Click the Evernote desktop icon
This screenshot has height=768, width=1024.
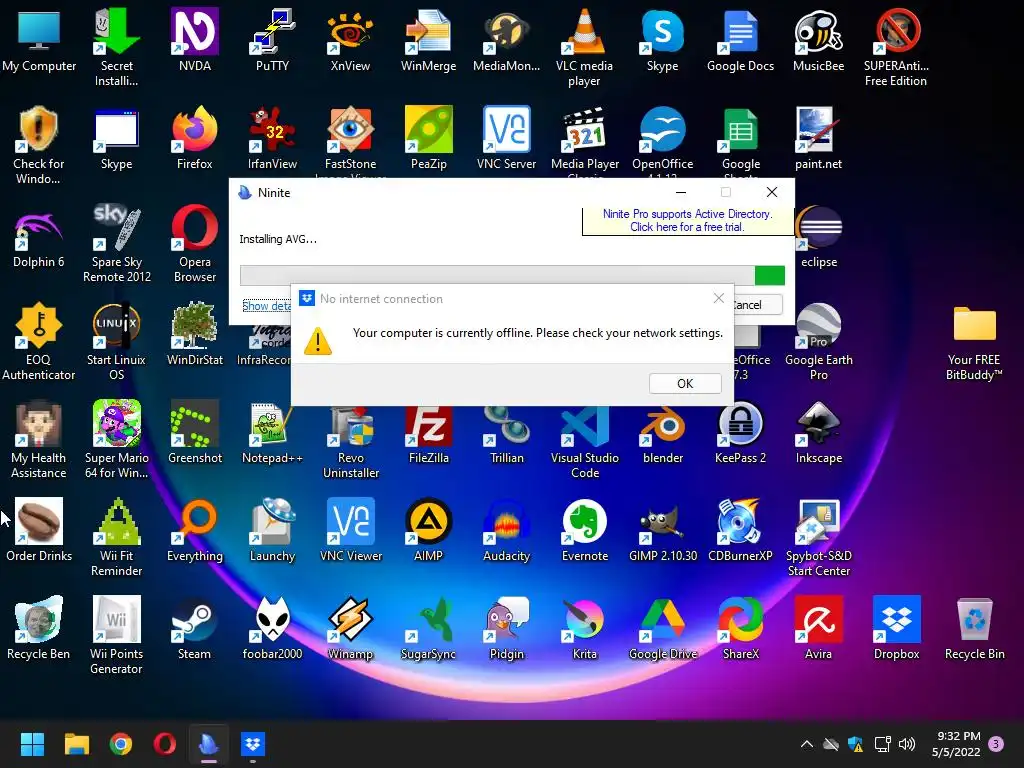point(584,529)
